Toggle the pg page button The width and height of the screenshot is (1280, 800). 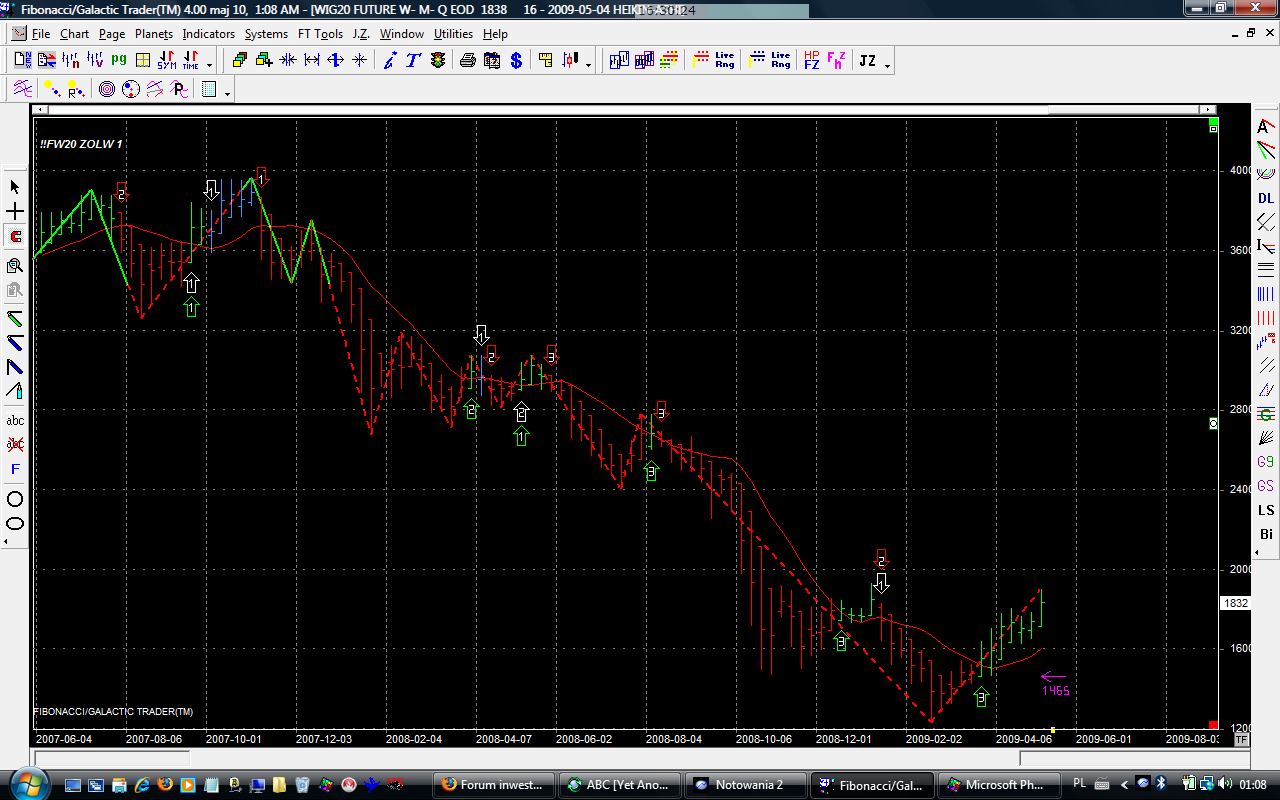119,60
